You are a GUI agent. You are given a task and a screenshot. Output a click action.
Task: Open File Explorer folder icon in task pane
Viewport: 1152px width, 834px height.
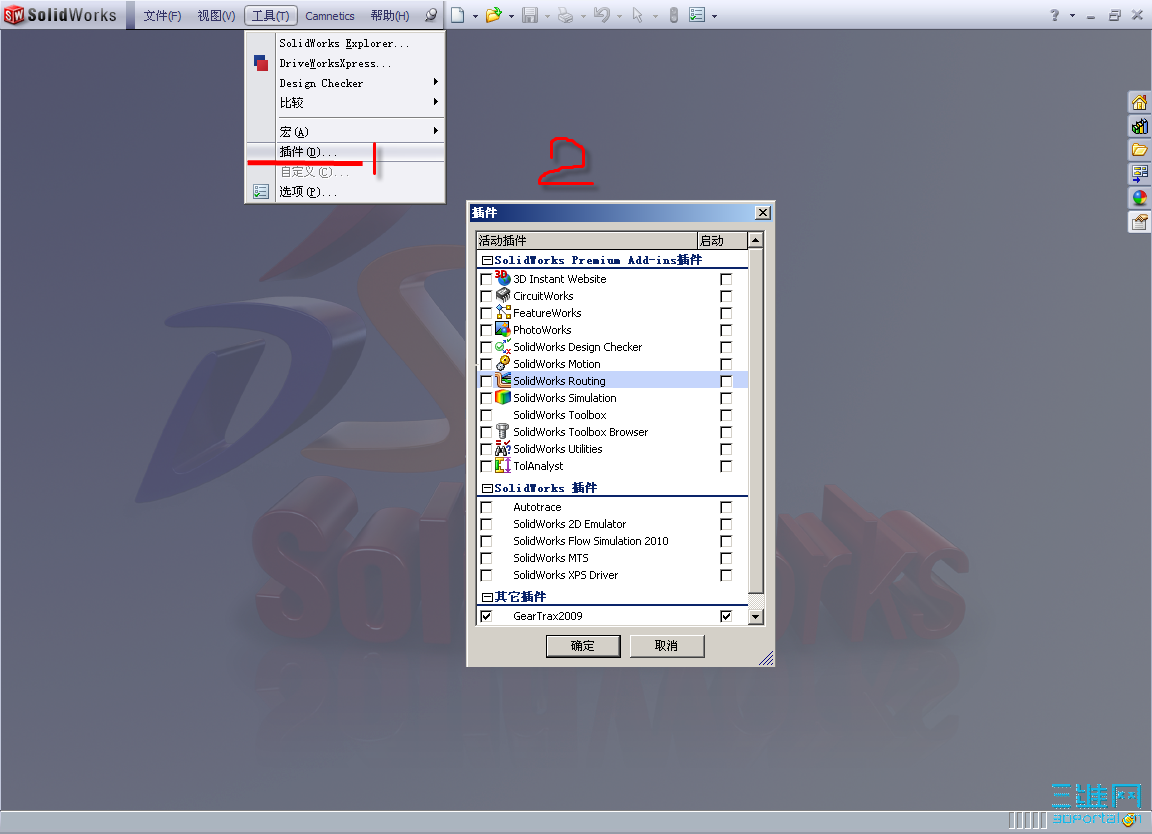pyautogui.click(x=1140, y=150)
